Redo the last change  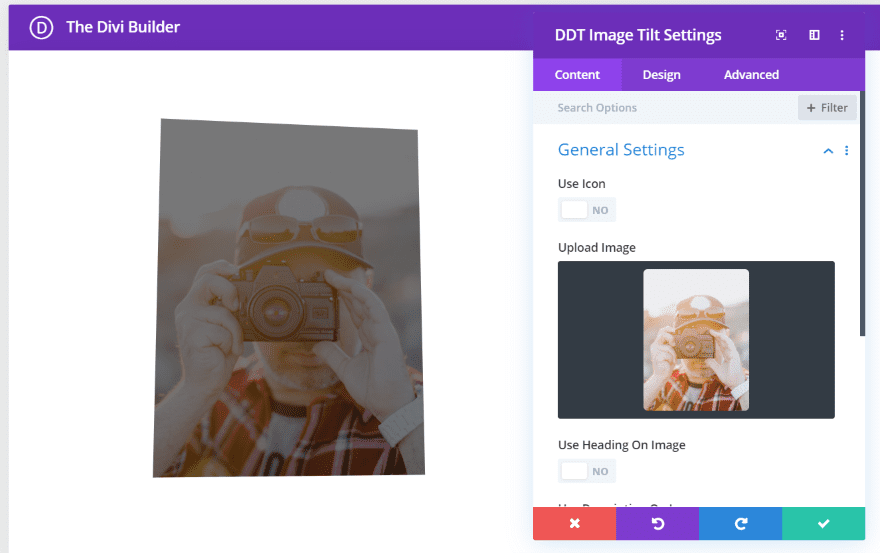[740, 524]
